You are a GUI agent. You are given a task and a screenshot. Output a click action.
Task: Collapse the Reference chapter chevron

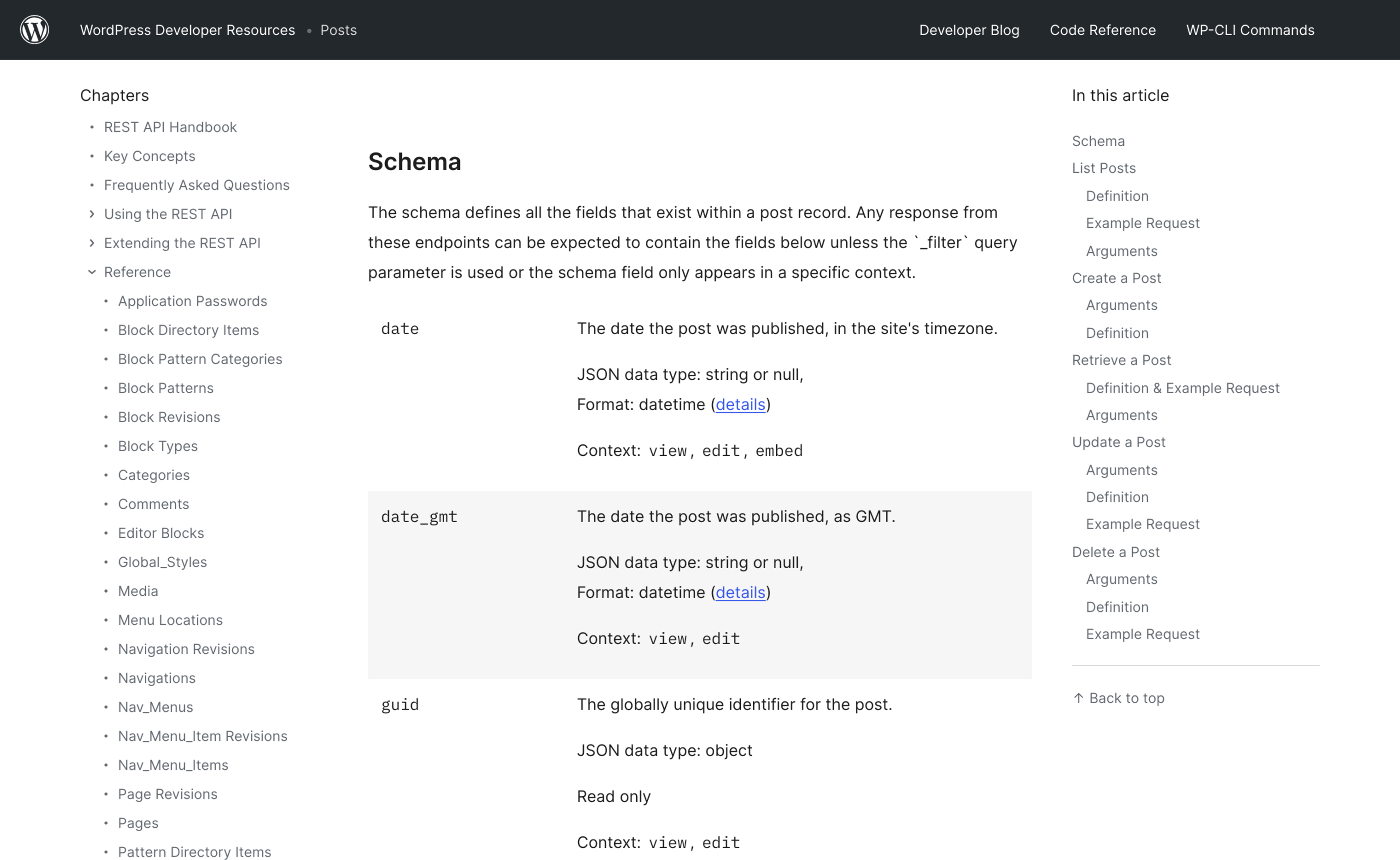(x=92, y=272)
